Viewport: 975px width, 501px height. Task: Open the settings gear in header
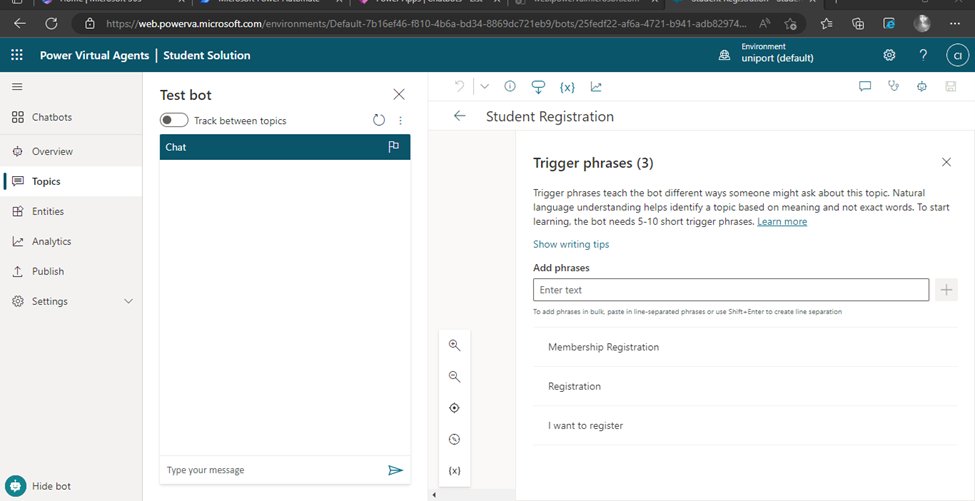coord(889,55)
